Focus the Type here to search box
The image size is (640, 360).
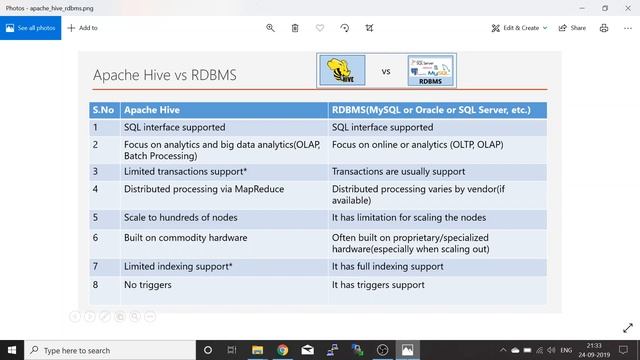(x=110, y=350)
